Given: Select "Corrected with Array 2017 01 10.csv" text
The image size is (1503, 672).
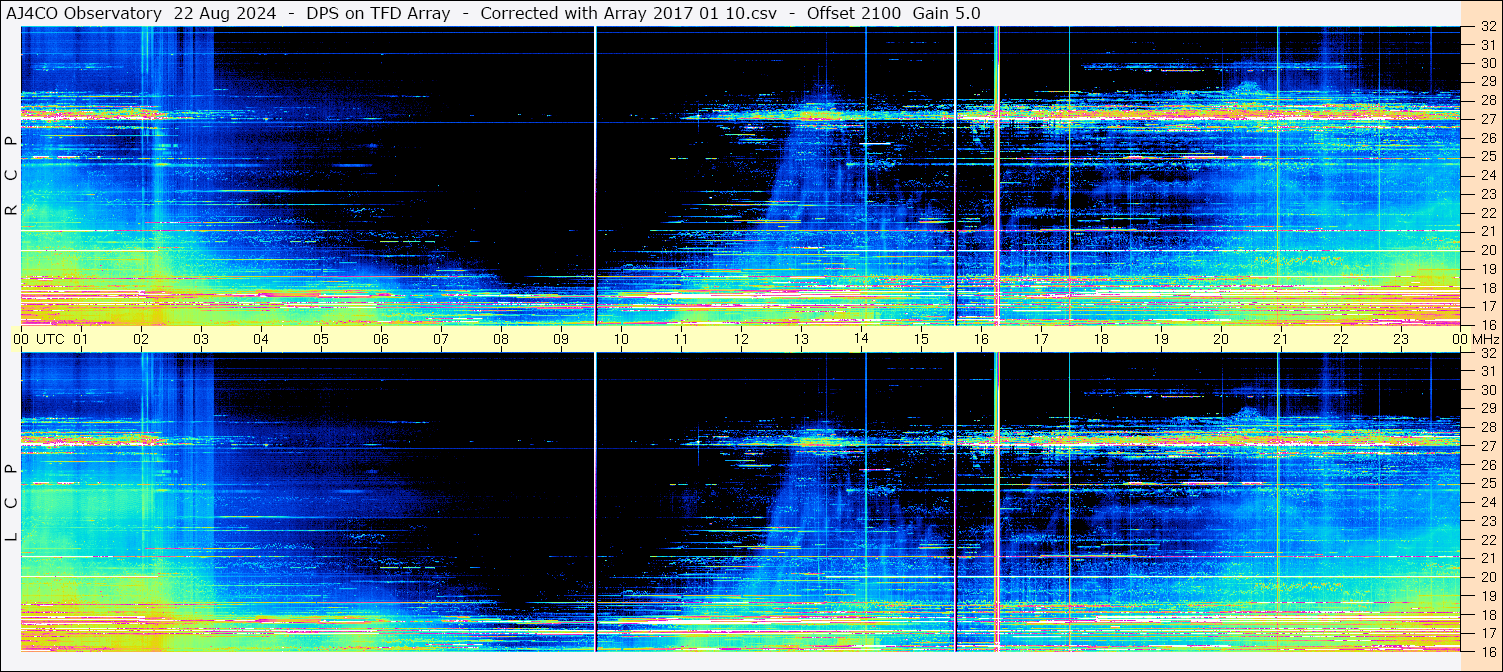Looking at the screenshot, I should pyautogui.click(x=630, y=13).
